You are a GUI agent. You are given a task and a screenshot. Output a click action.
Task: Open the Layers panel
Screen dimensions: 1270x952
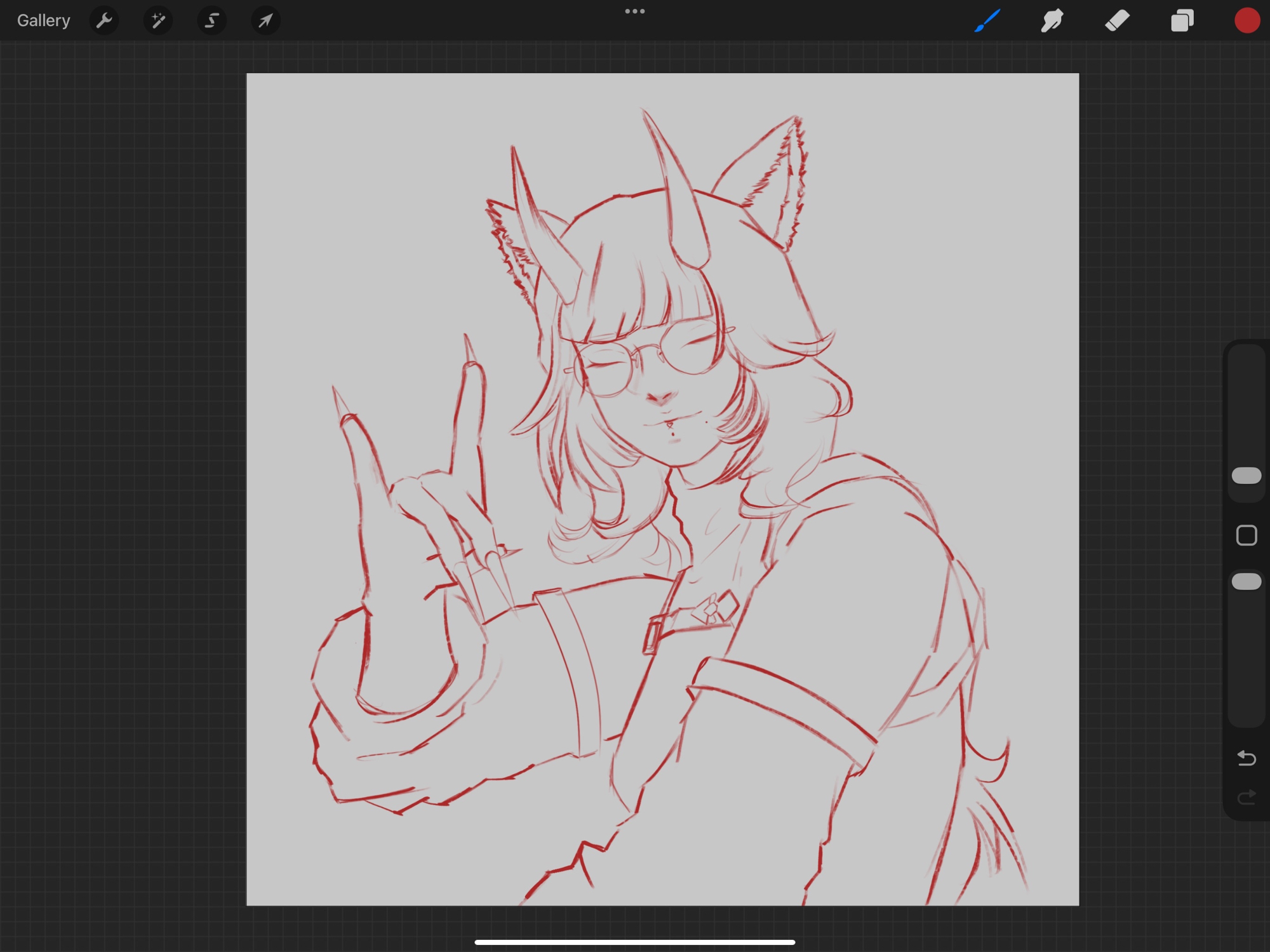tap(1182, 21)
